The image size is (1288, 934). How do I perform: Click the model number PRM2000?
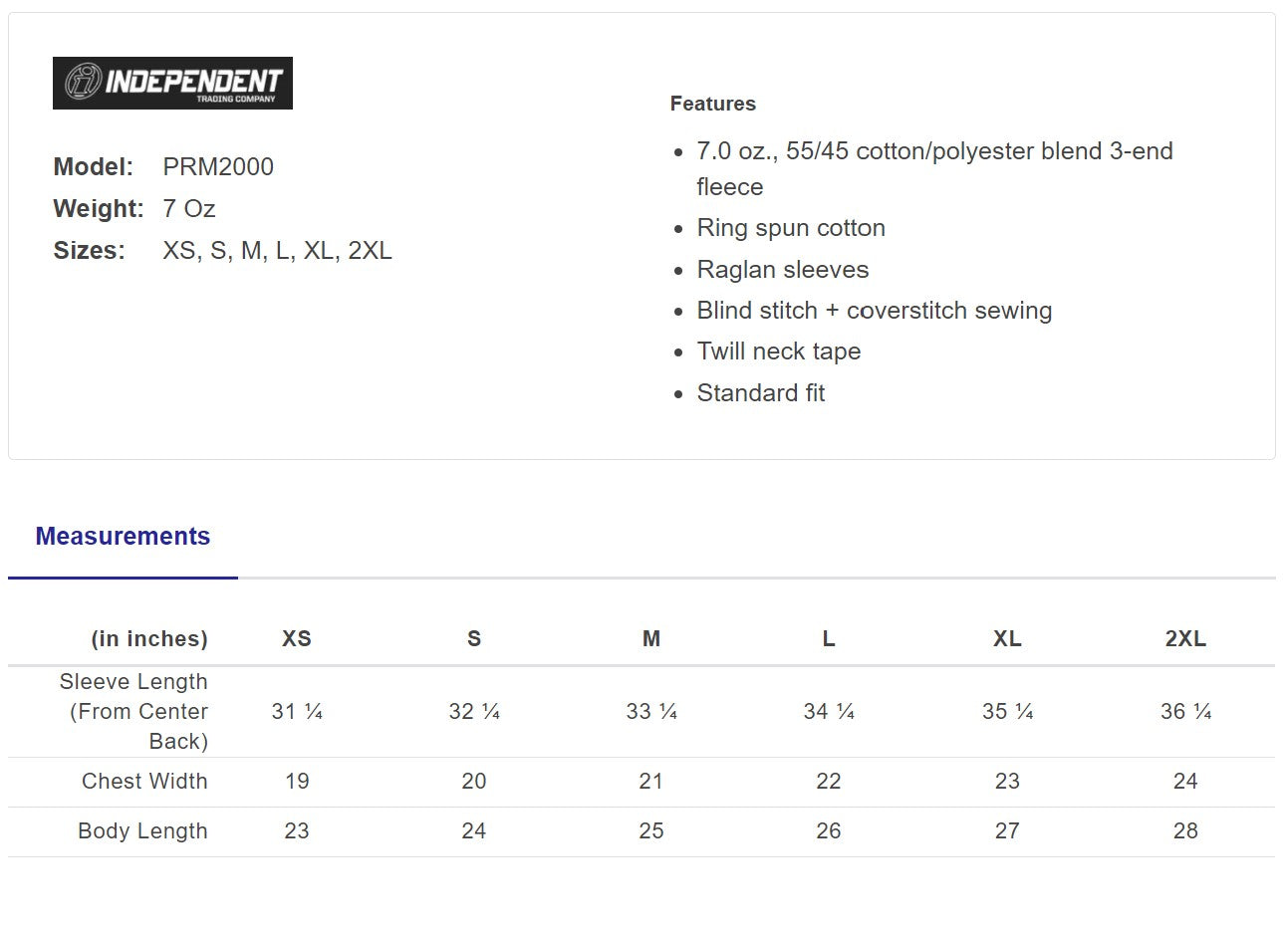[218, 167]
